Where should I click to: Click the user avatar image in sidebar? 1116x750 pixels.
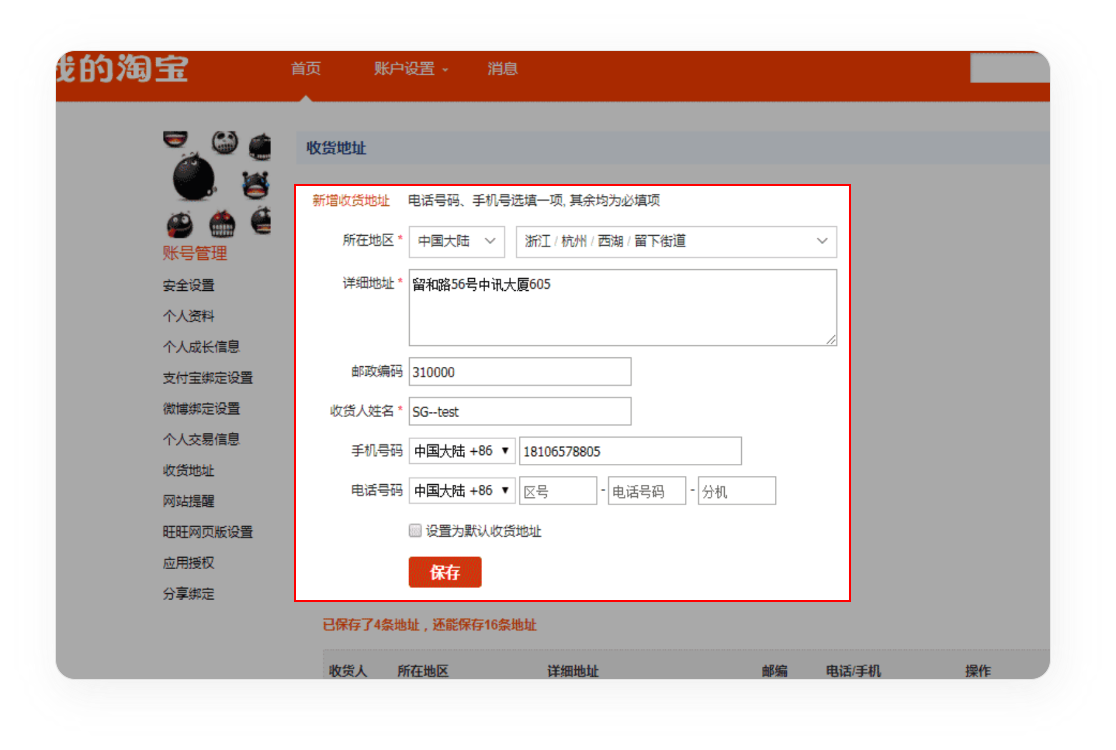point(216,184)
